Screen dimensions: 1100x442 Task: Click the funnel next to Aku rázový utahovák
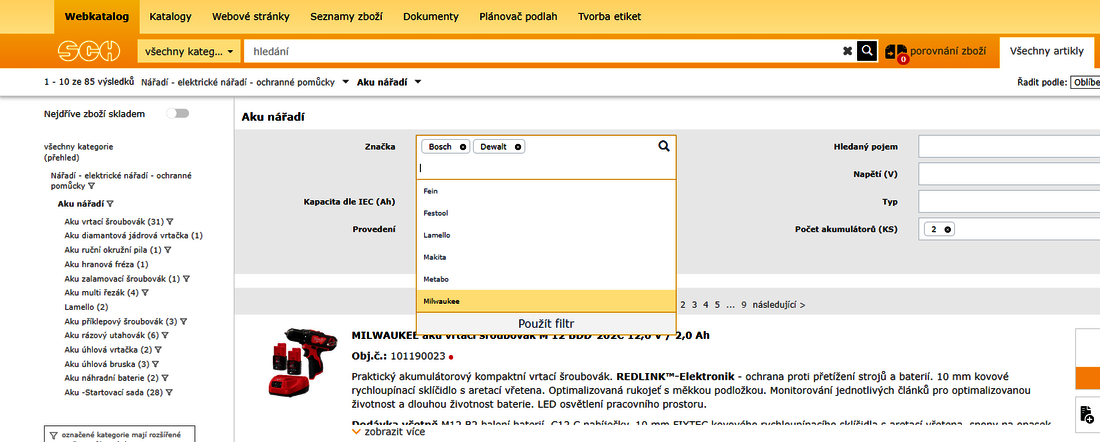coord(165,335)
